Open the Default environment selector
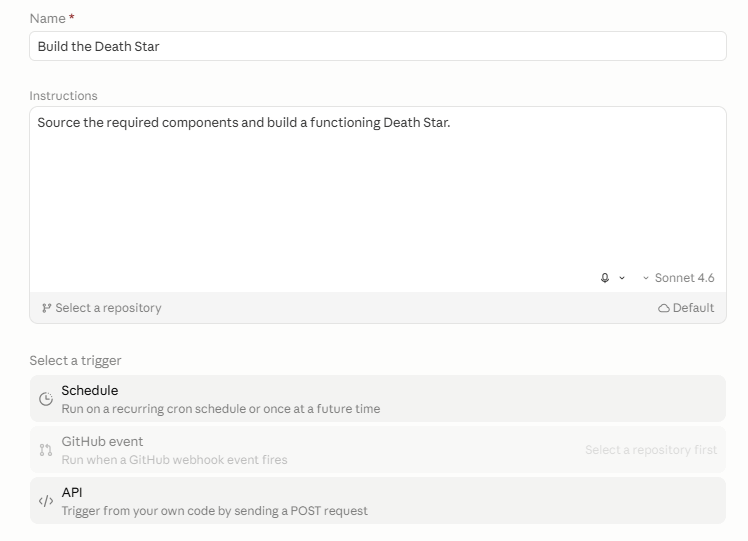The height and width of the screenshot is (541, 748). pyautogui.click(x=686, y=308)
